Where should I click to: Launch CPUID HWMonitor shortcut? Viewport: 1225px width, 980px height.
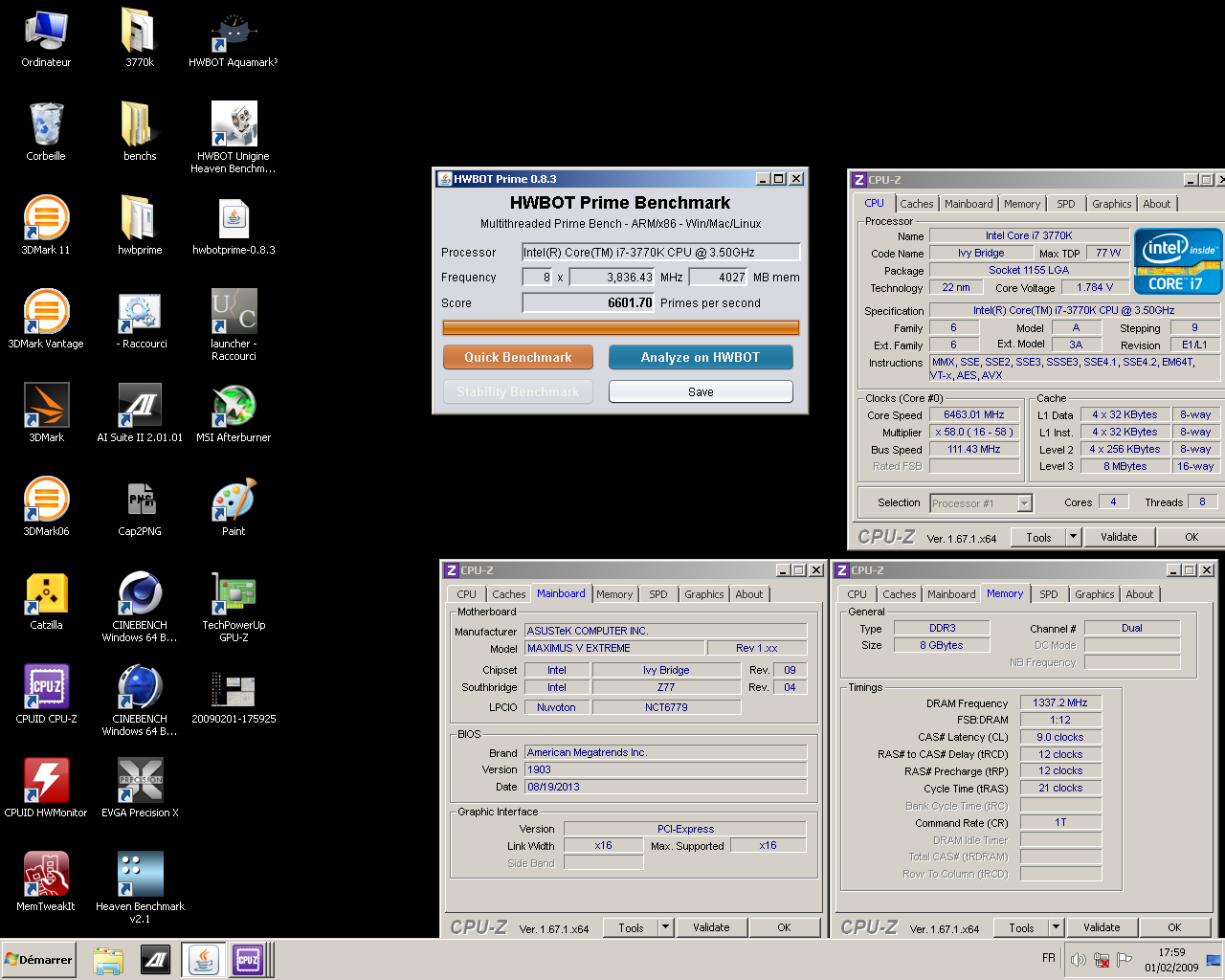point(46,789)
